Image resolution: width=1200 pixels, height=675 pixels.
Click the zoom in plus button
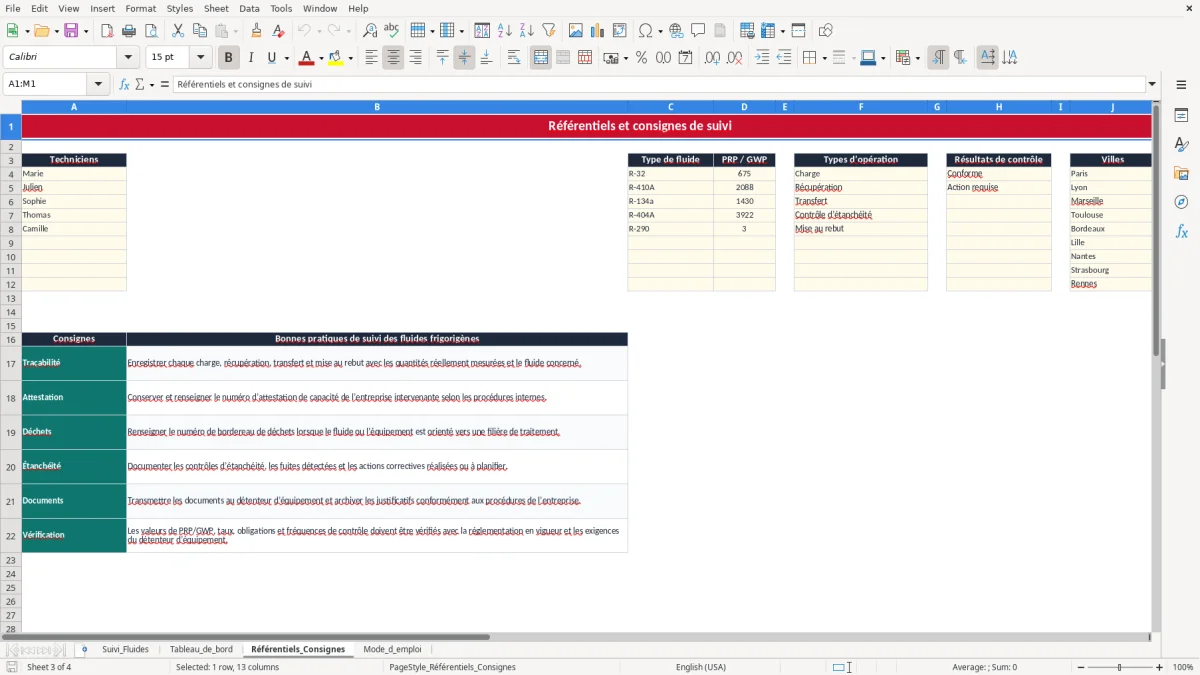pyautogui.click(x=1159, y=667)
